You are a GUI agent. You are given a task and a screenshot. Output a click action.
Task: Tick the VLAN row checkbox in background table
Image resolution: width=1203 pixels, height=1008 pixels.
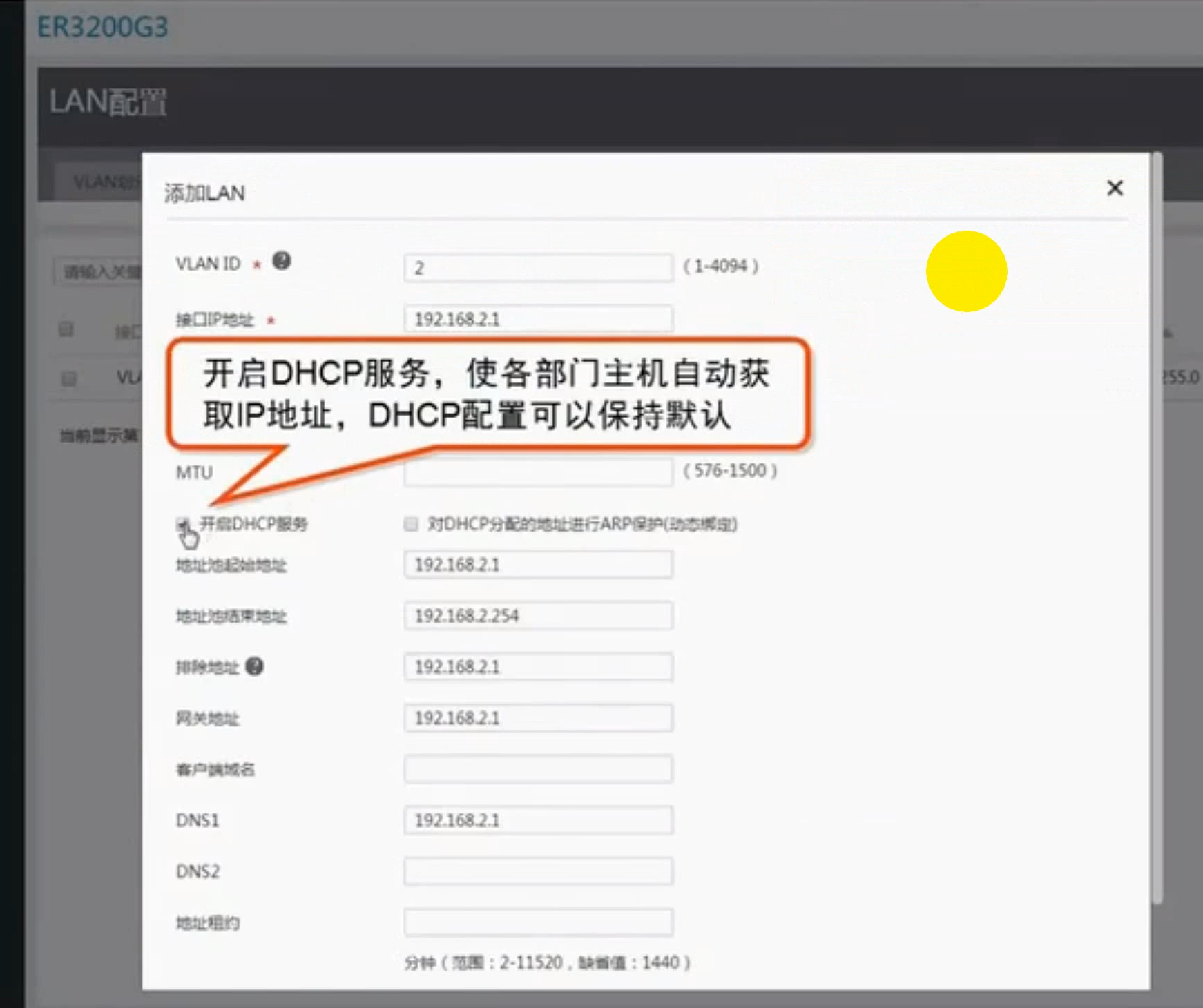point(68,378)
